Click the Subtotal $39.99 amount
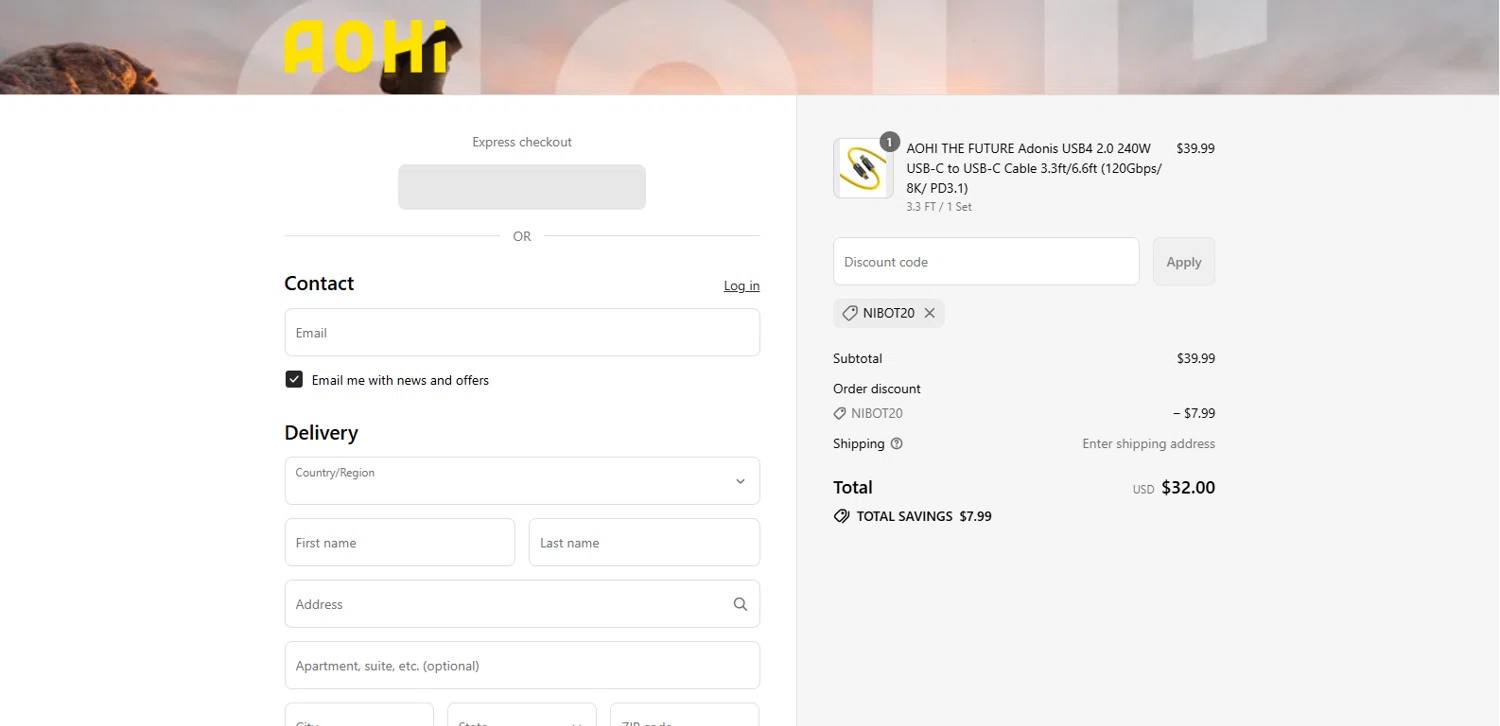 (x=1196, y=358)
